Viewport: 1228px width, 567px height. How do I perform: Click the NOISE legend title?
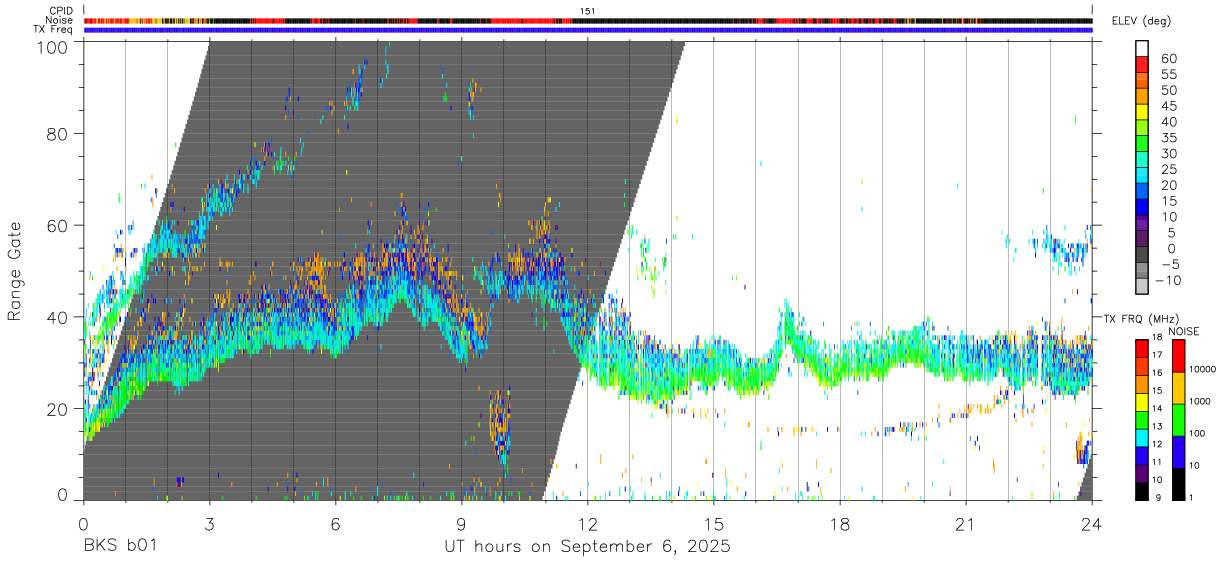tap(1184, 331)
